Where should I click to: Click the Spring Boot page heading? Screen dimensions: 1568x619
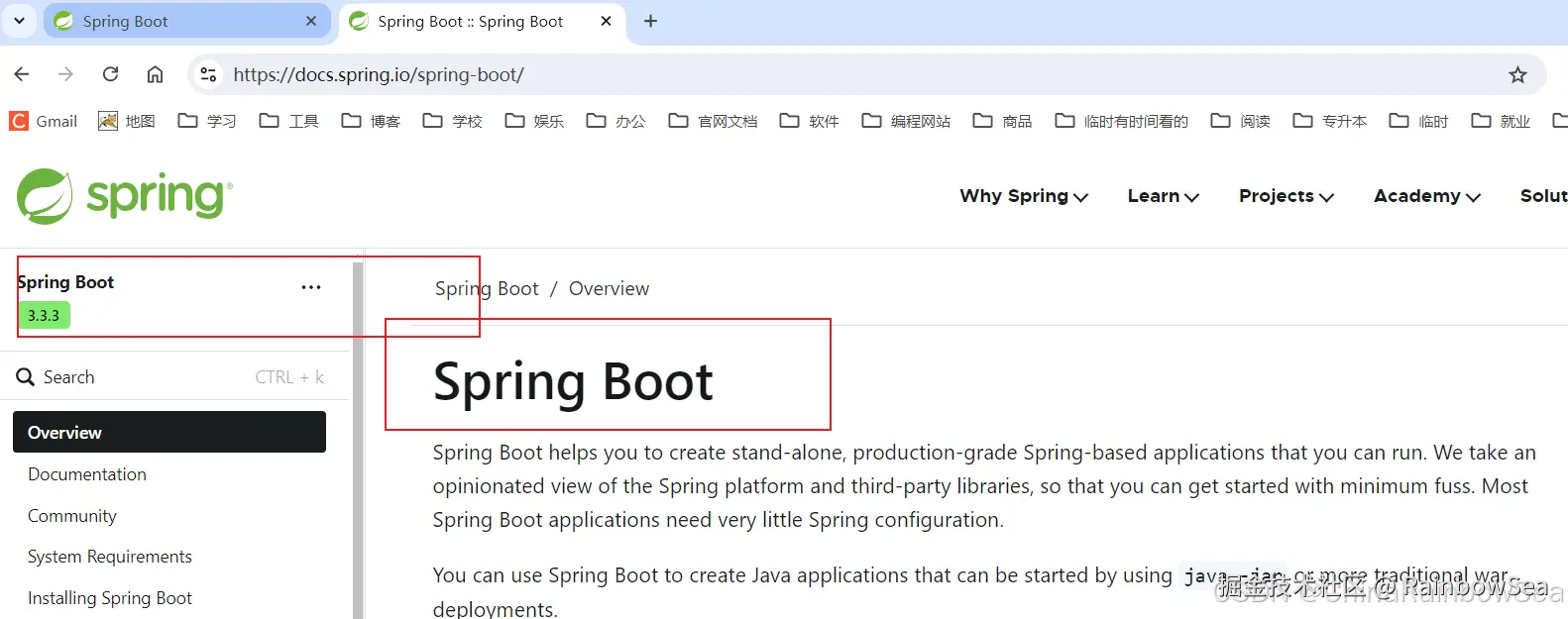[x=573, y=382]
